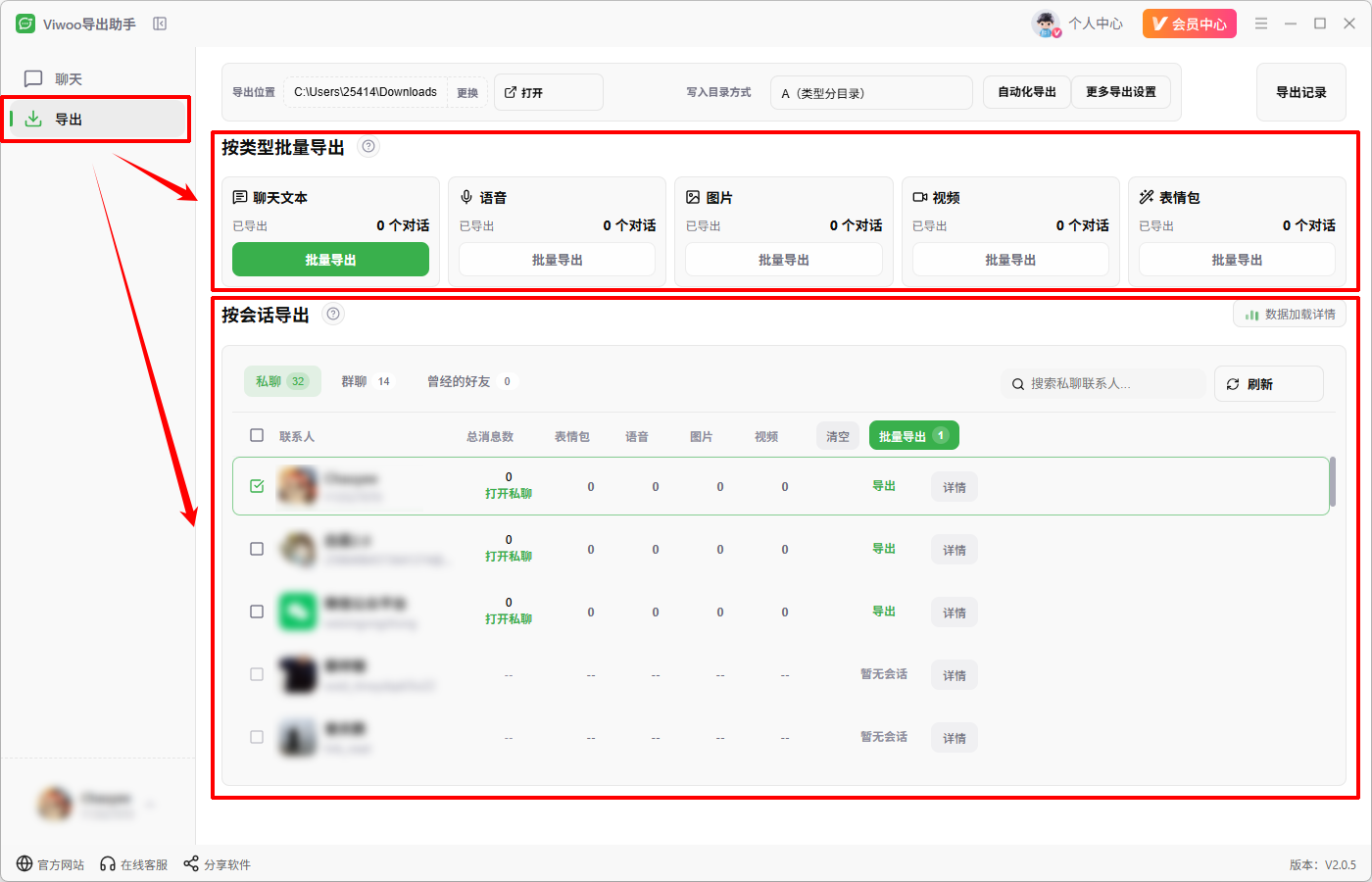
Task: Expand the account dropdown at sidebar bottom
Action: coord(151,805)
